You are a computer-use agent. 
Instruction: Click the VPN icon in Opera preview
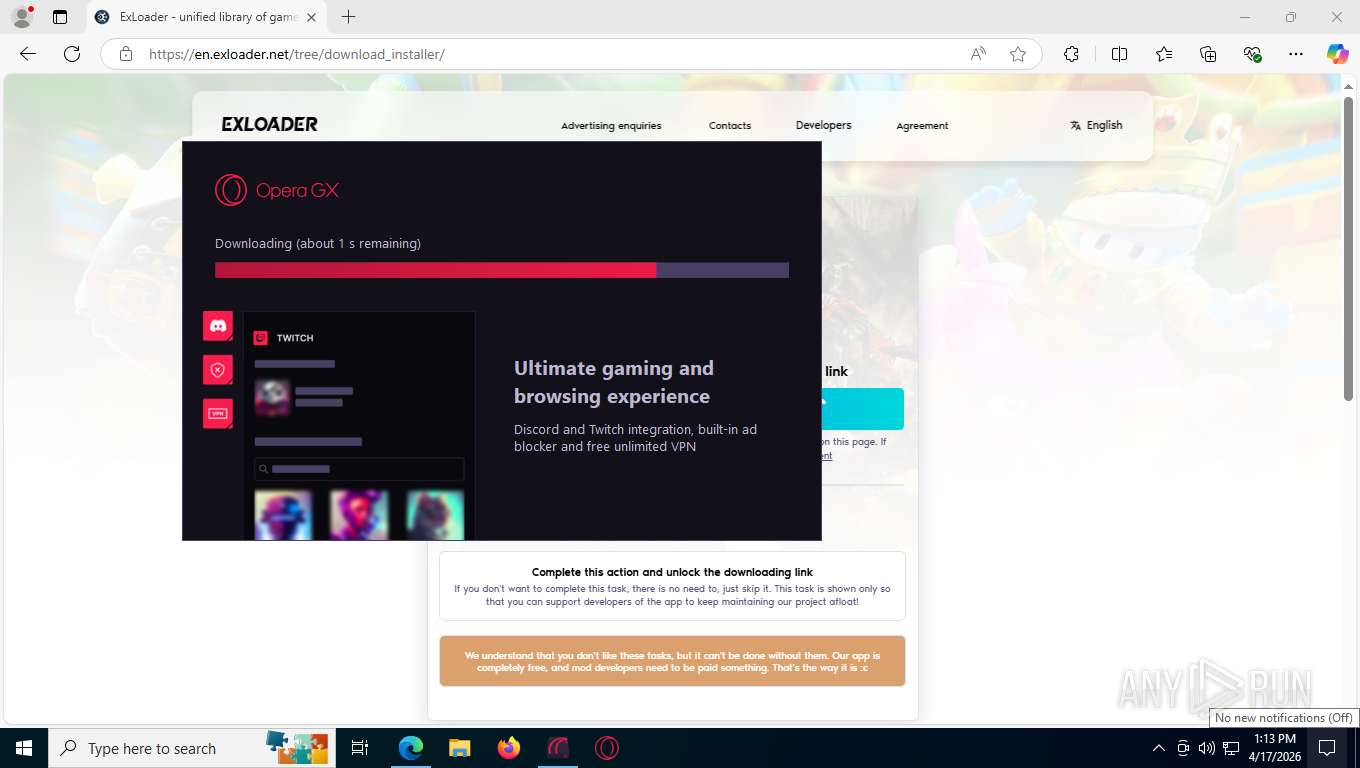tap(218, 413)
